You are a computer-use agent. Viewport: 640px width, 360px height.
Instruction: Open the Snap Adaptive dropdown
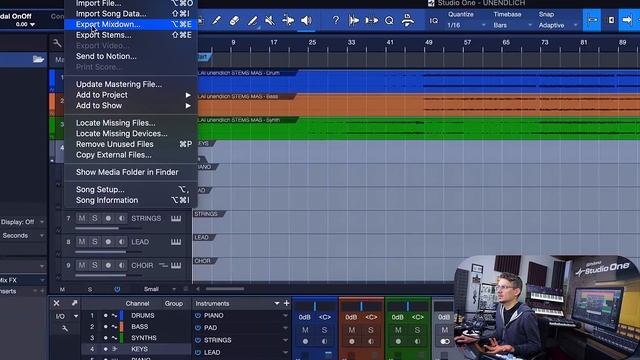pos(558,25)
